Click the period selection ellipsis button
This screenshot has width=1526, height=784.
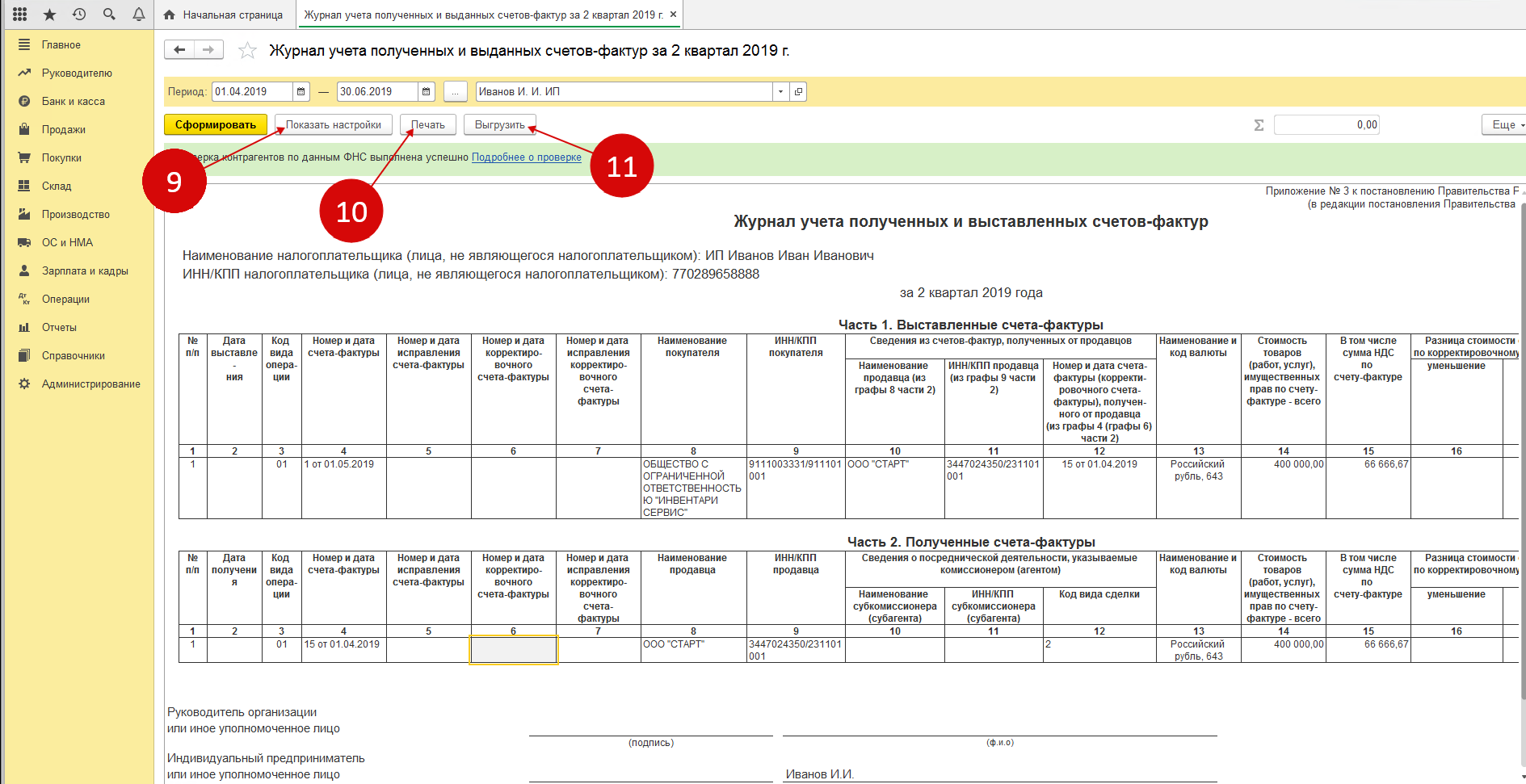[456, 92]
